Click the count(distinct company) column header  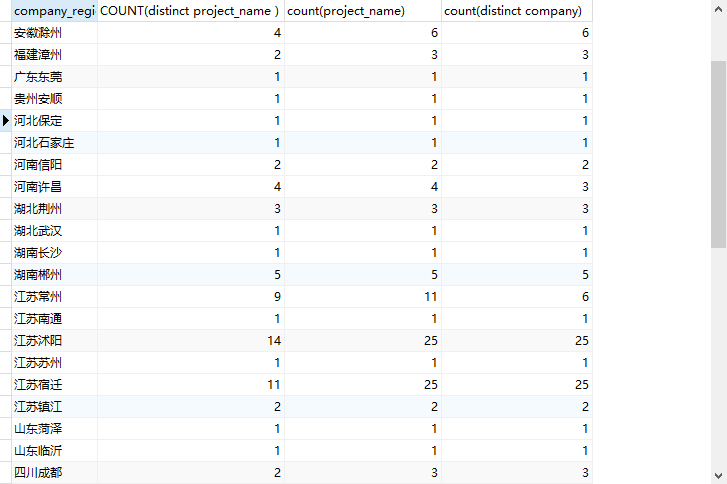tap(517, 11)
